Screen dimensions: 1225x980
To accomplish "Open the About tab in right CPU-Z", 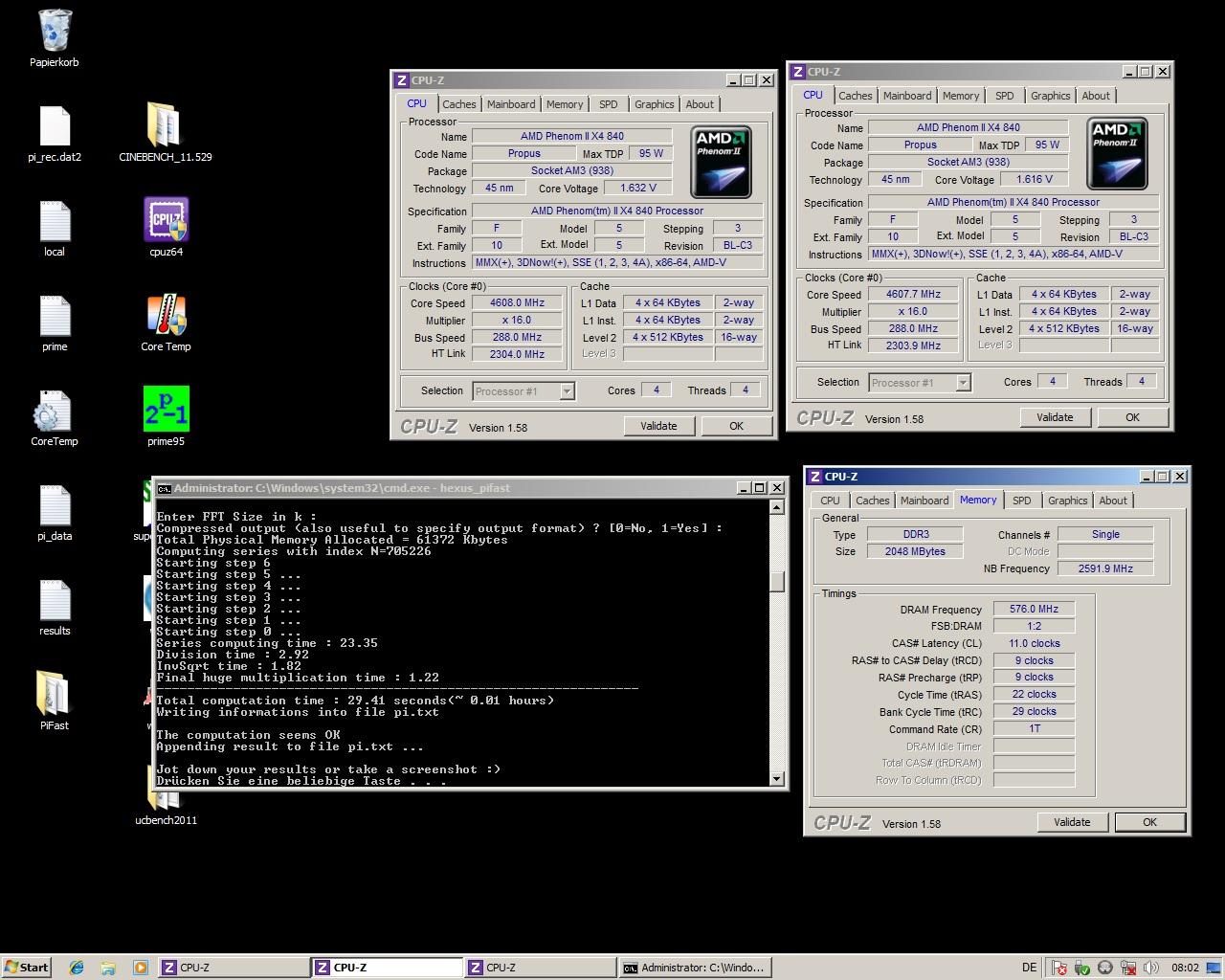I will click(1096, 96).
